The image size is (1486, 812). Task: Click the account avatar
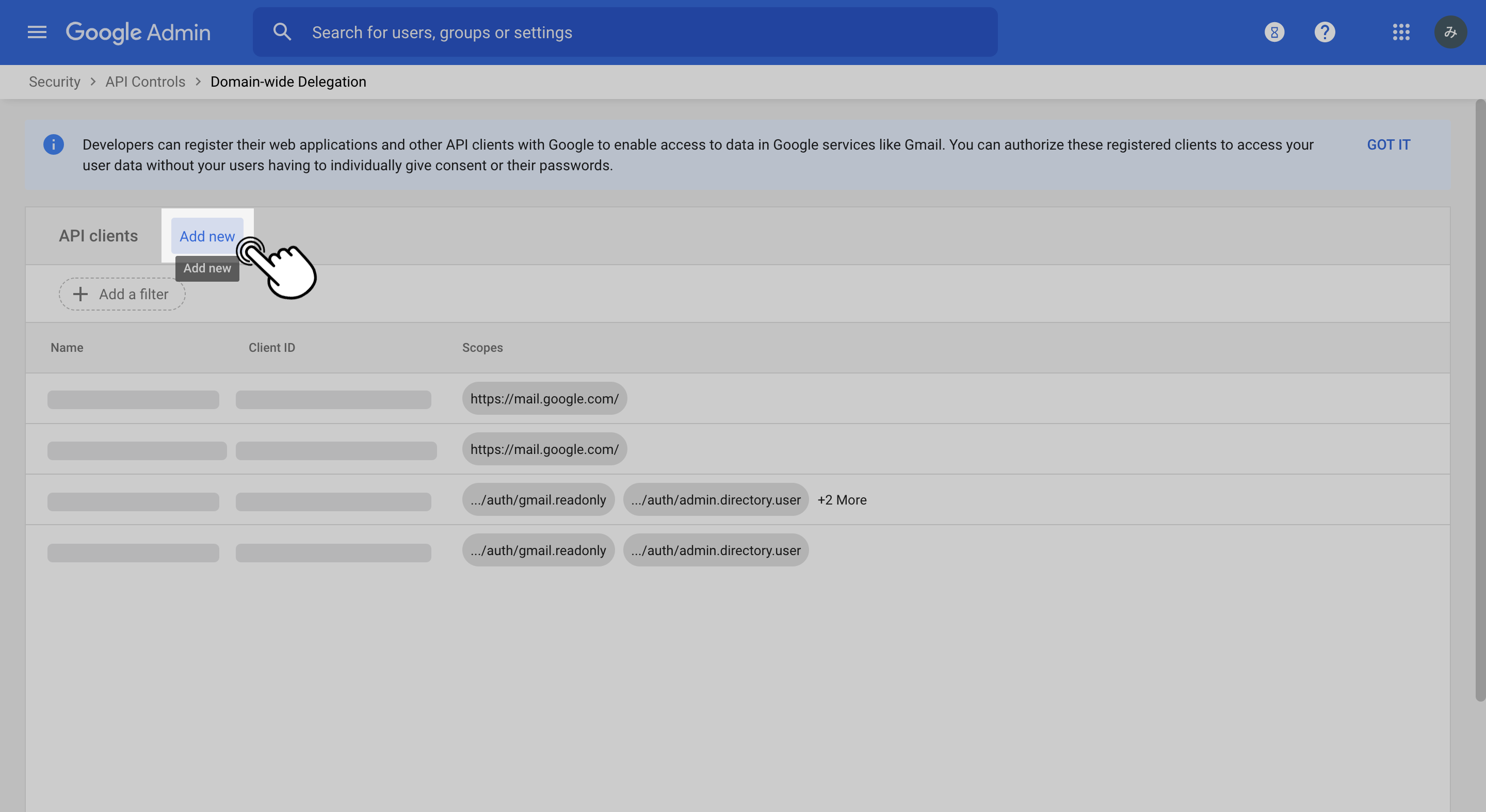[x=1450, y=33]
